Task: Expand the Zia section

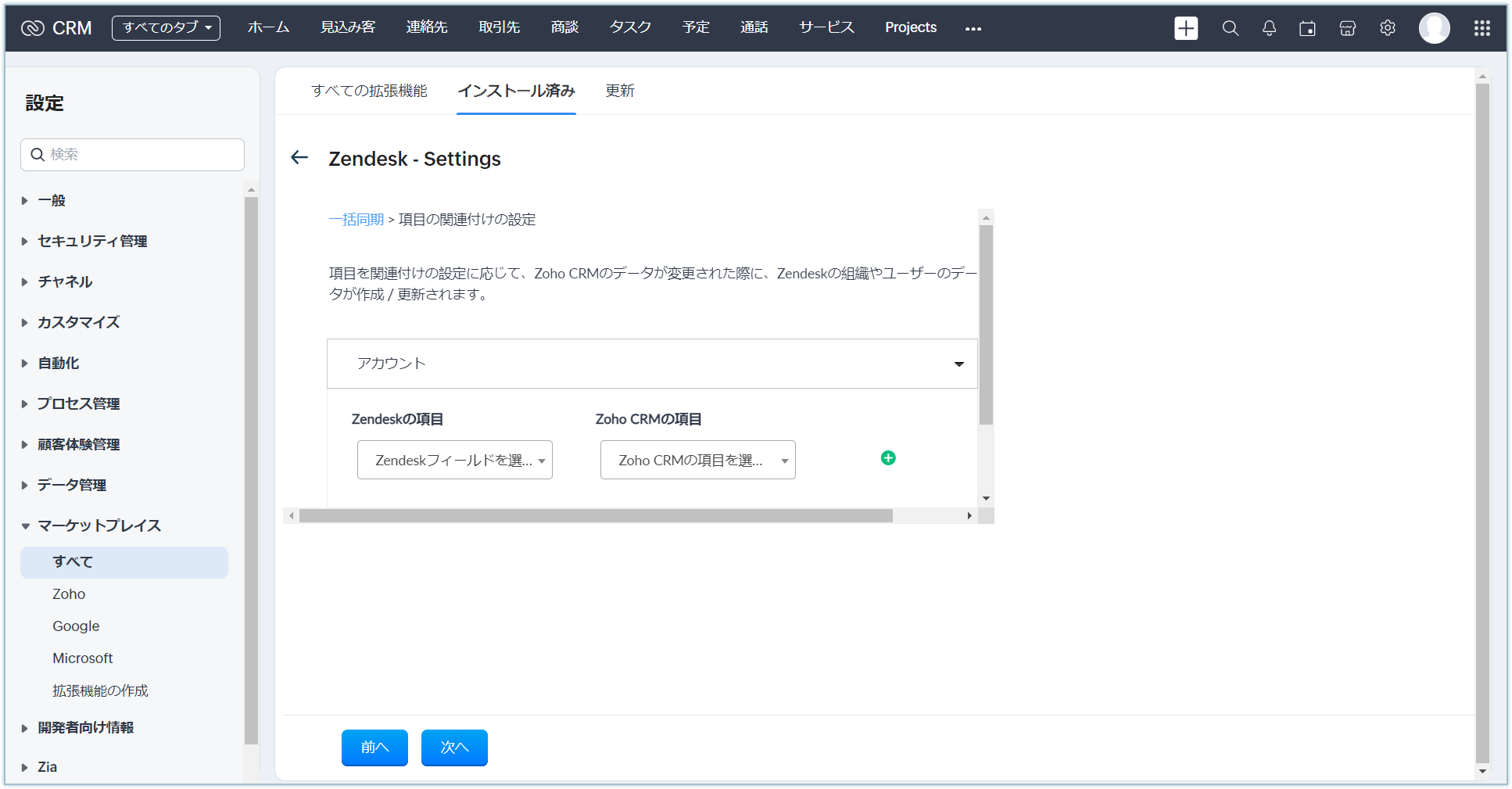Action: [x=47, y=767]
